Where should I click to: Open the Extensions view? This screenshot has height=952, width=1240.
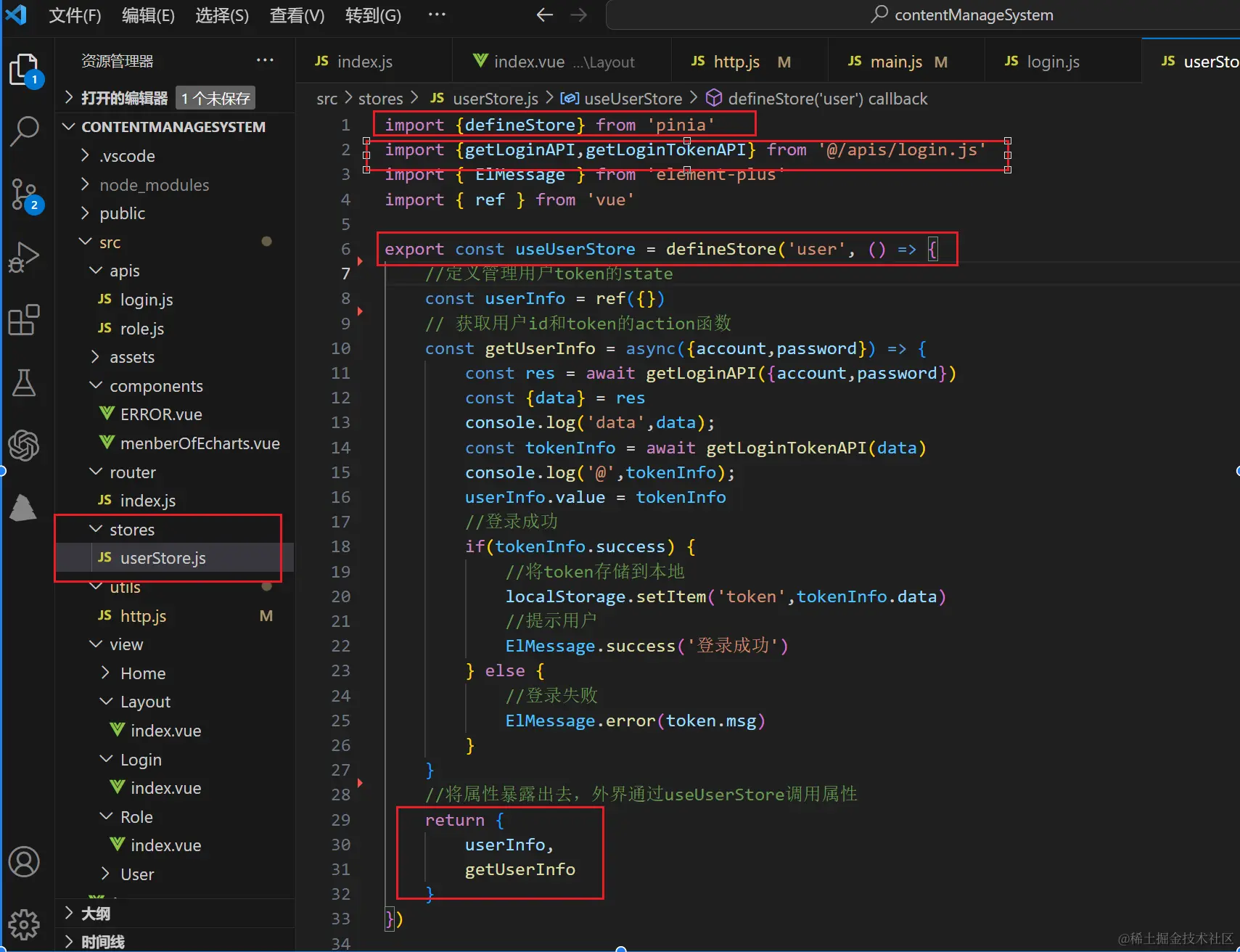(24, 320)
